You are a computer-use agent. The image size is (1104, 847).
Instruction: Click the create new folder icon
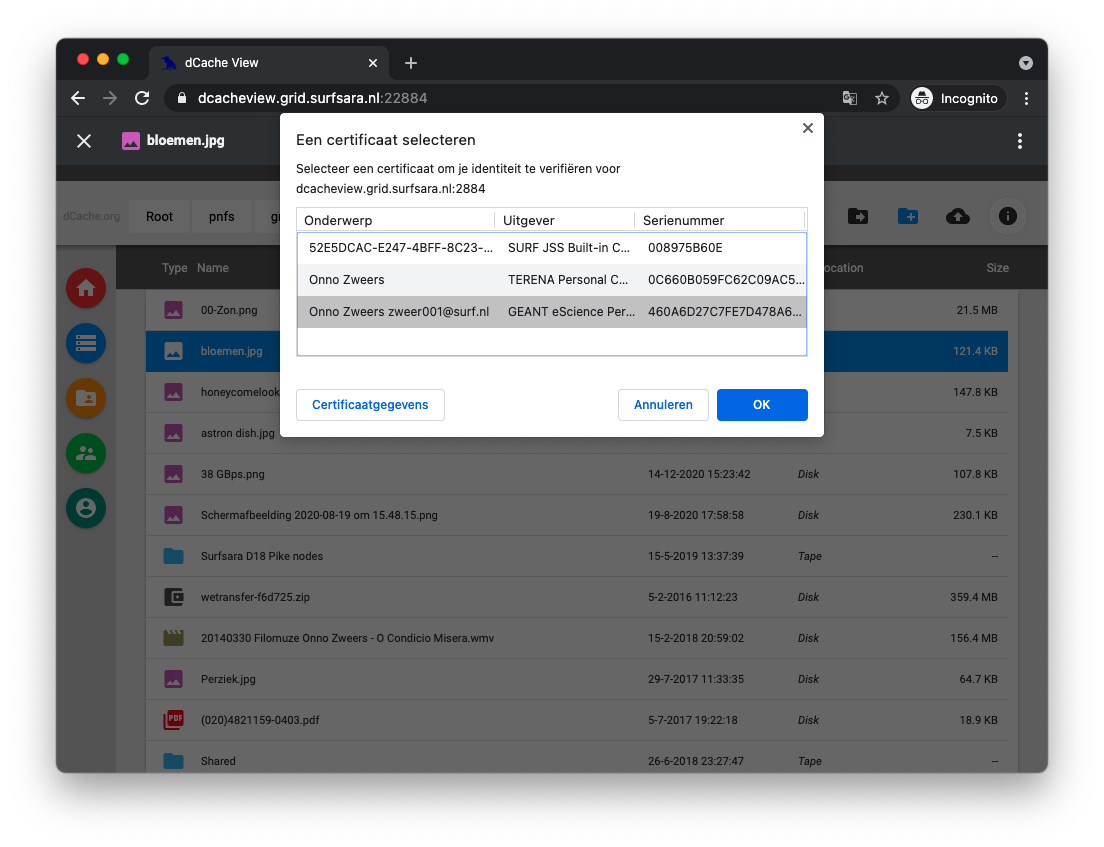pos(908,216)
